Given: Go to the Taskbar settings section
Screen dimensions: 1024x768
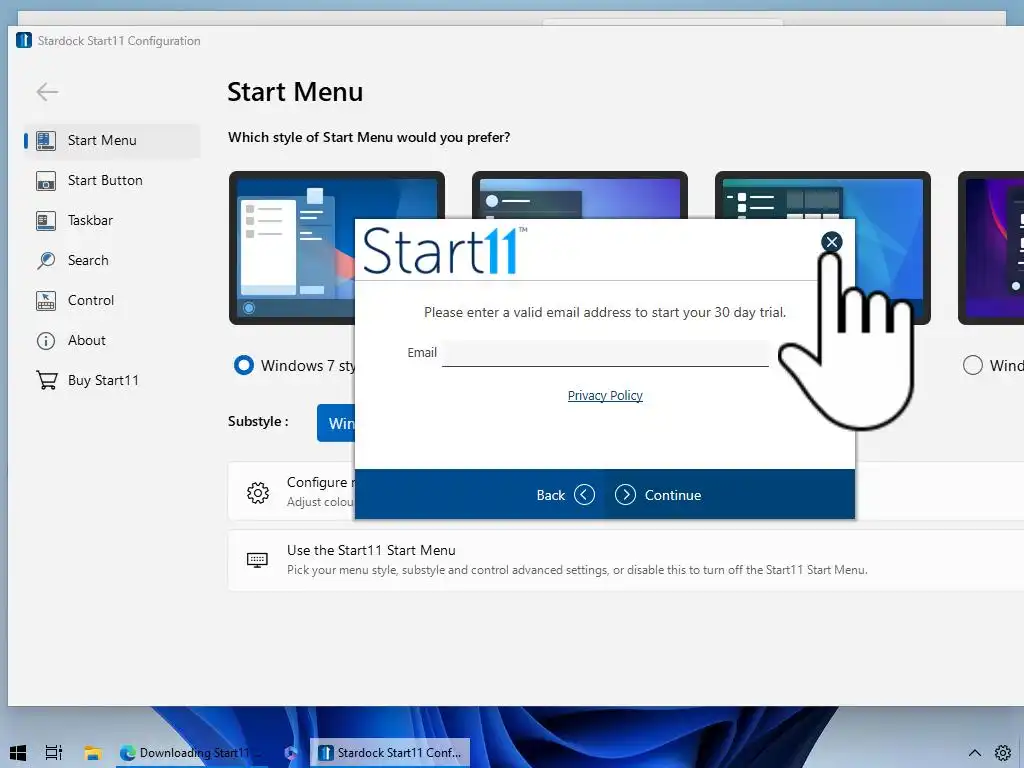Looking at the screenshot, I should click(x=112, y=220).
